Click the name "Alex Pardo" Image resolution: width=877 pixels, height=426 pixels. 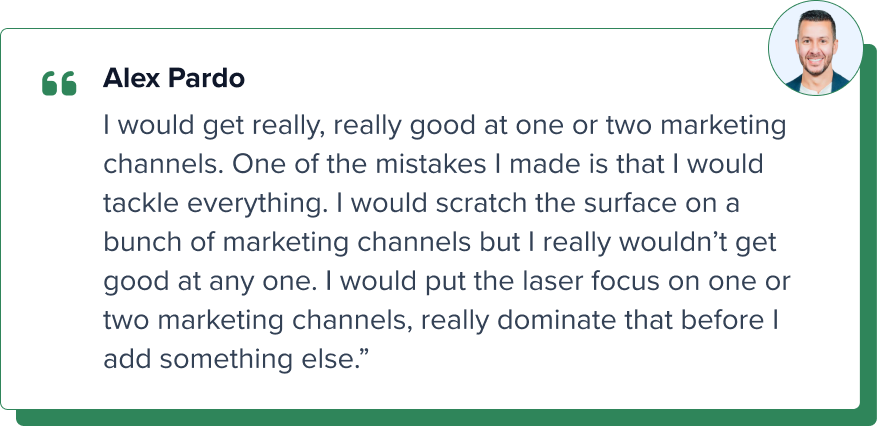pos(174,80)
